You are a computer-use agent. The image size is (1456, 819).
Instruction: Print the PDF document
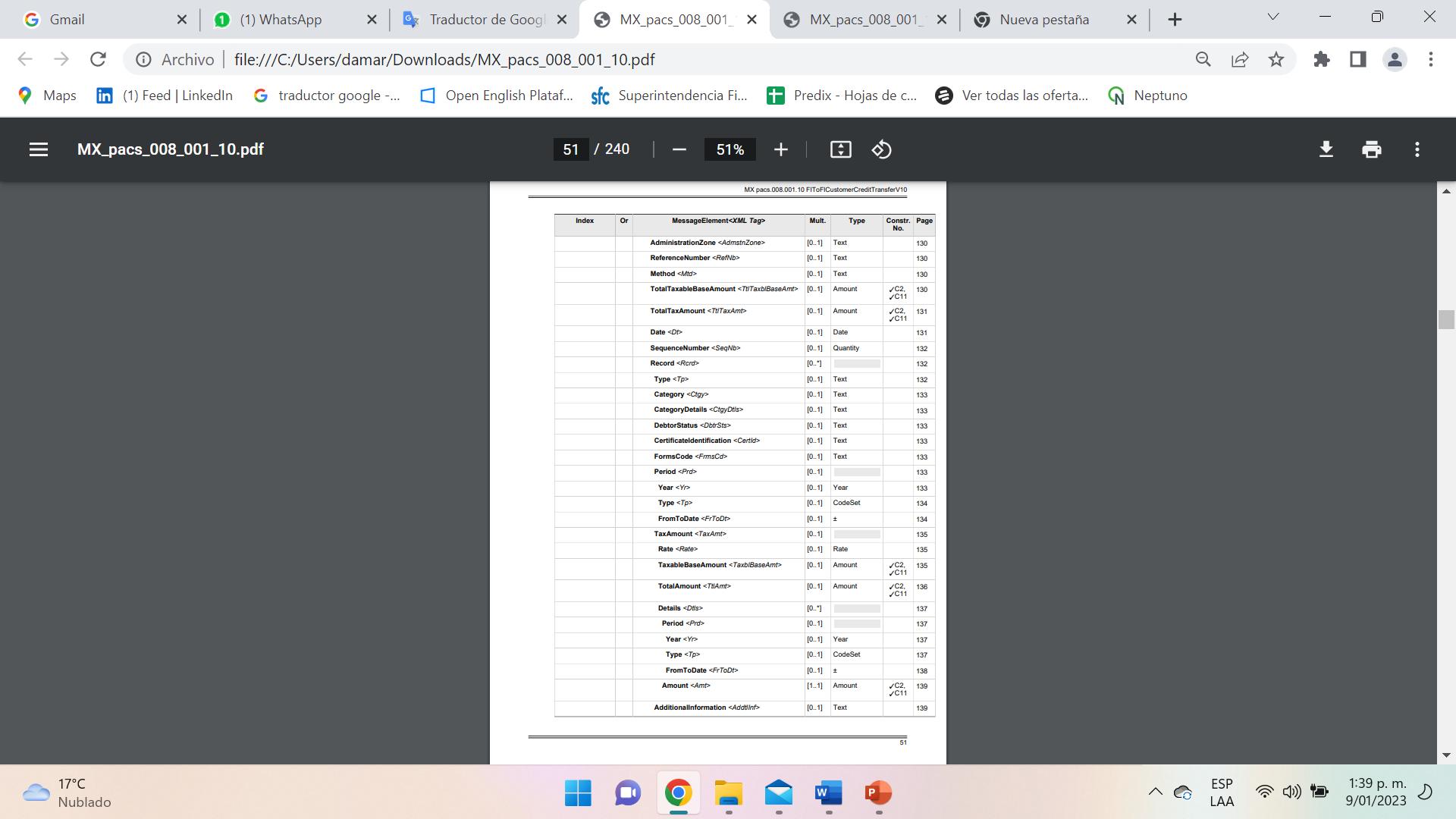click(x=1371, y=149)
